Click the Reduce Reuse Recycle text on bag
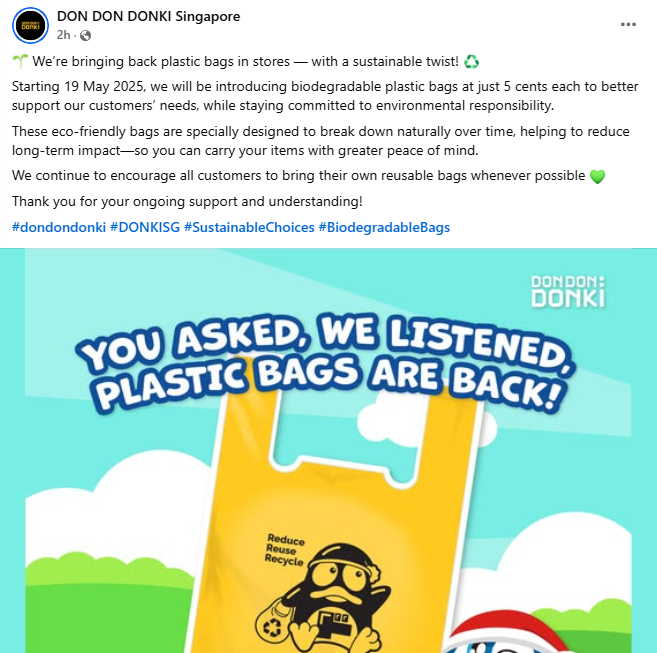The height and width of the screenshot is (653, 657). pos(285,549)
